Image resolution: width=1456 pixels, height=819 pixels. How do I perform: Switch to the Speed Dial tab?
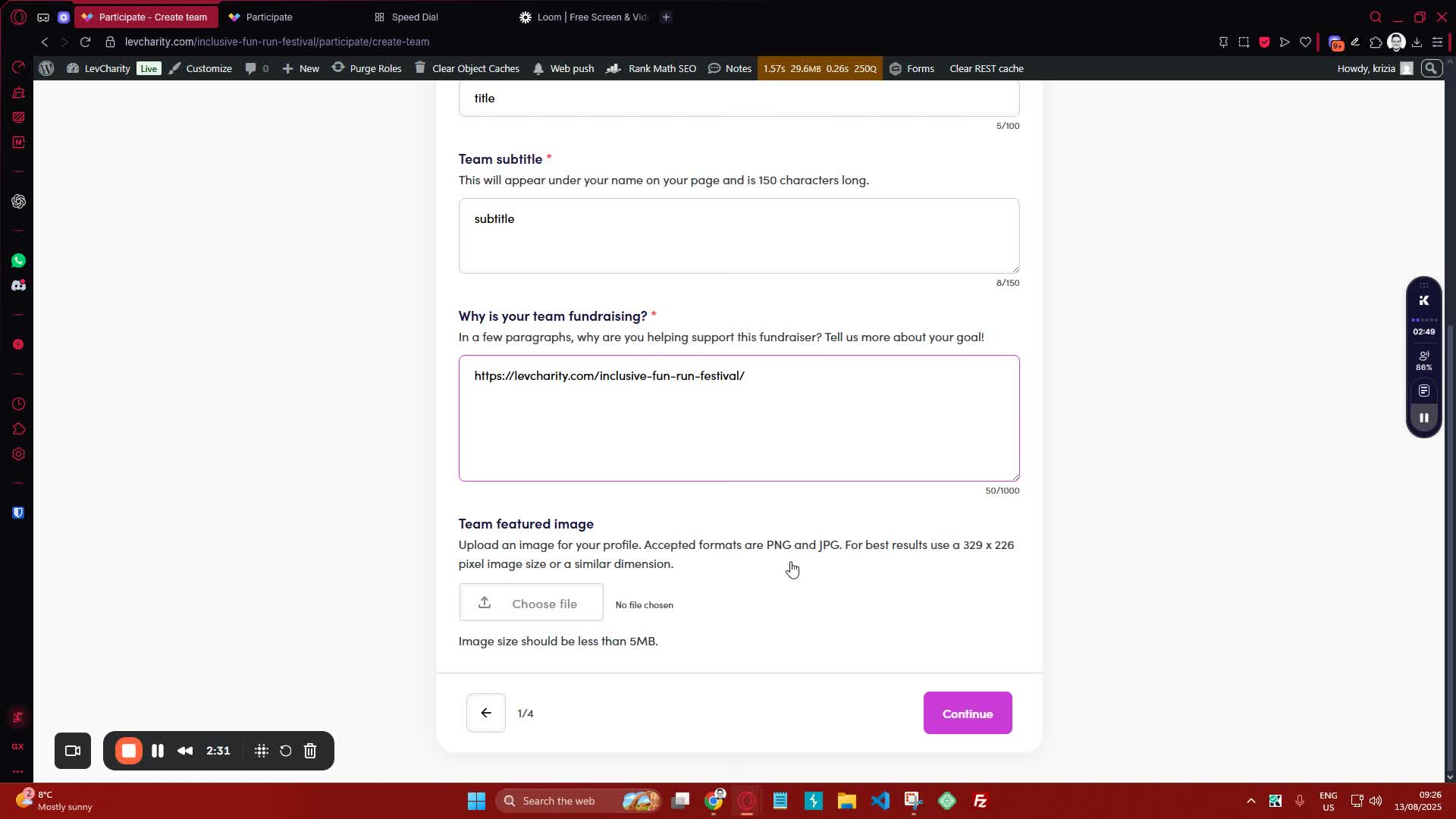coord(415,17)
